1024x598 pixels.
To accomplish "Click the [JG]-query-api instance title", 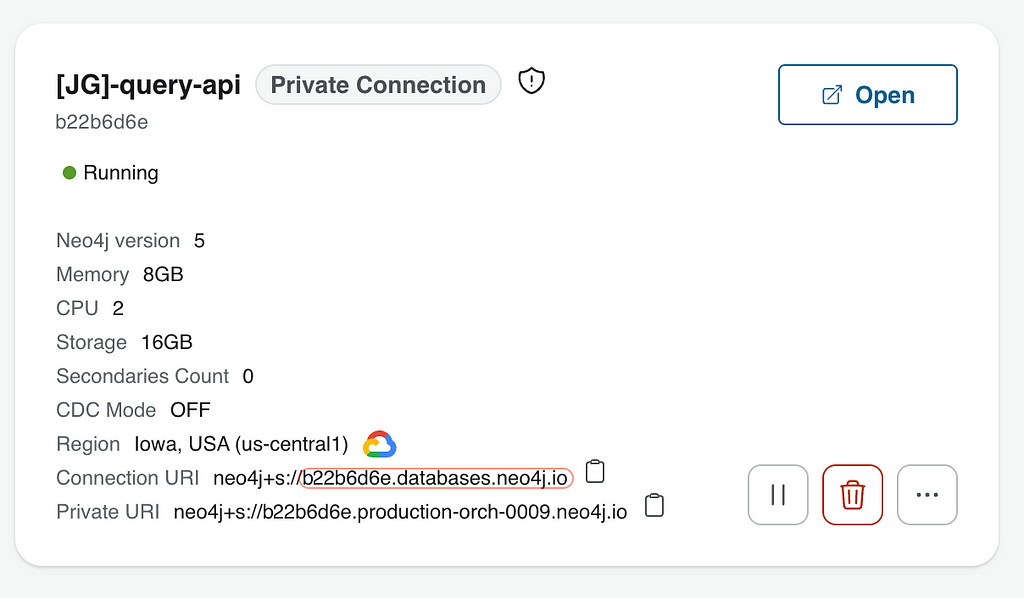I will (148, 85).
